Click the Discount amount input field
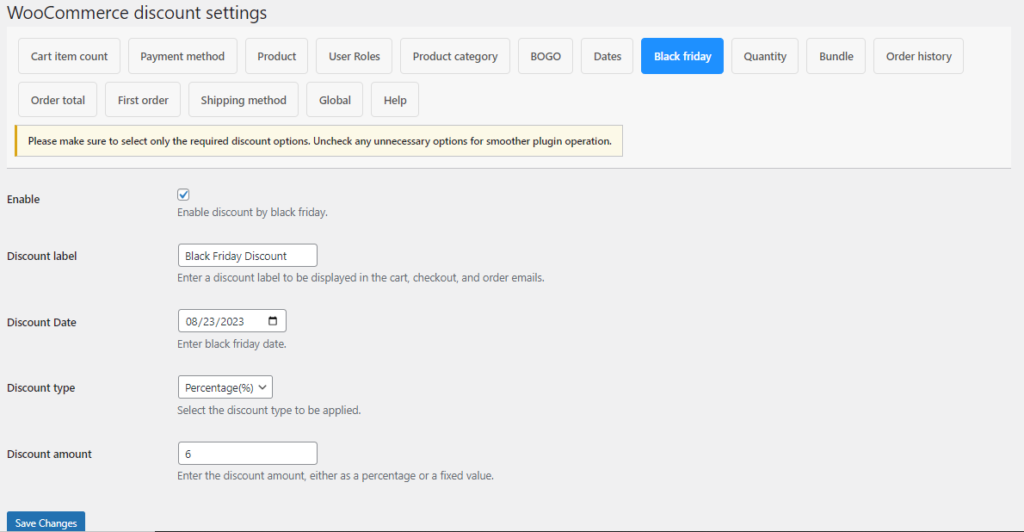 pos(248,453)
